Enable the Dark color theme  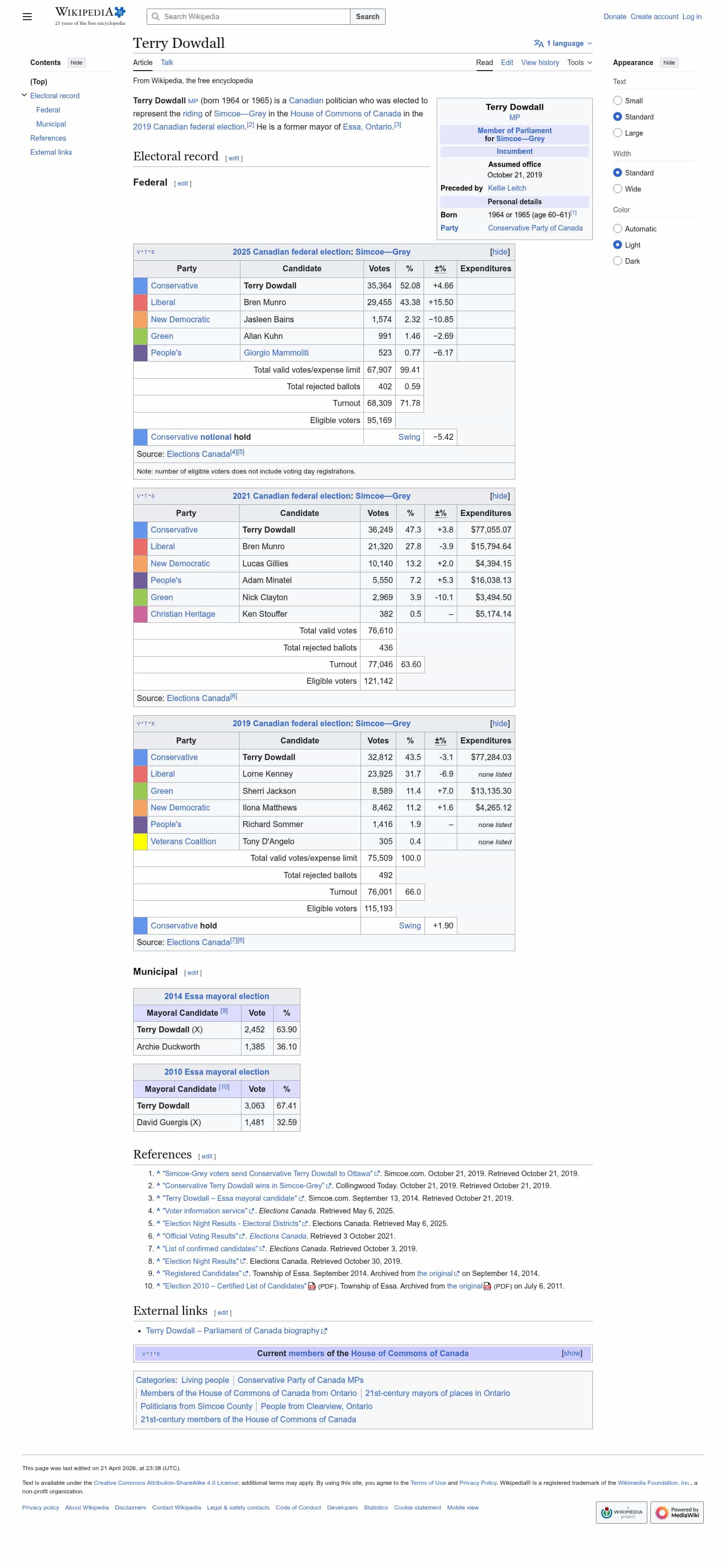click(617, 261)
